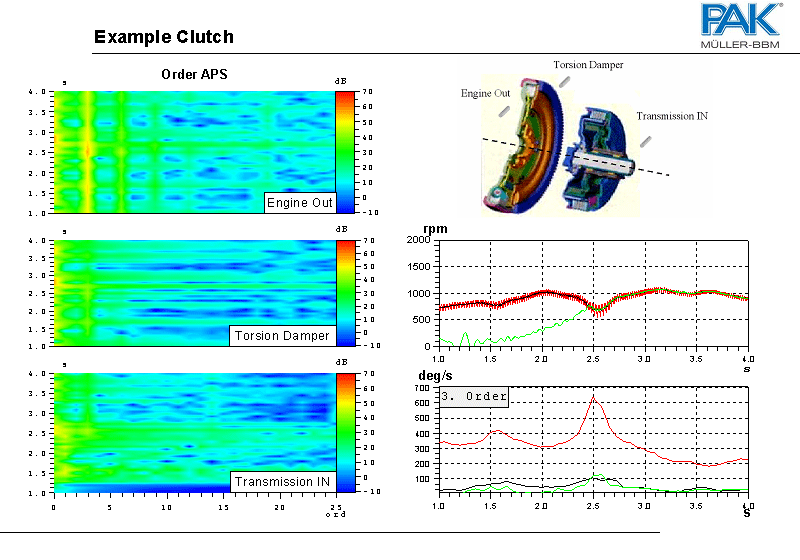The width and height of the screenshot is (800, 560).
Task: Click the 'Order APS' heading
Action: coord(195,75)
